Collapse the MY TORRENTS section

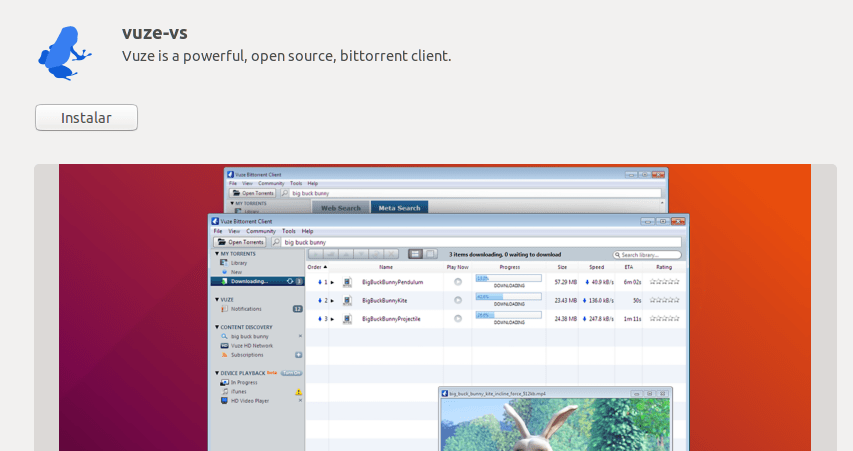pos(217,254)
